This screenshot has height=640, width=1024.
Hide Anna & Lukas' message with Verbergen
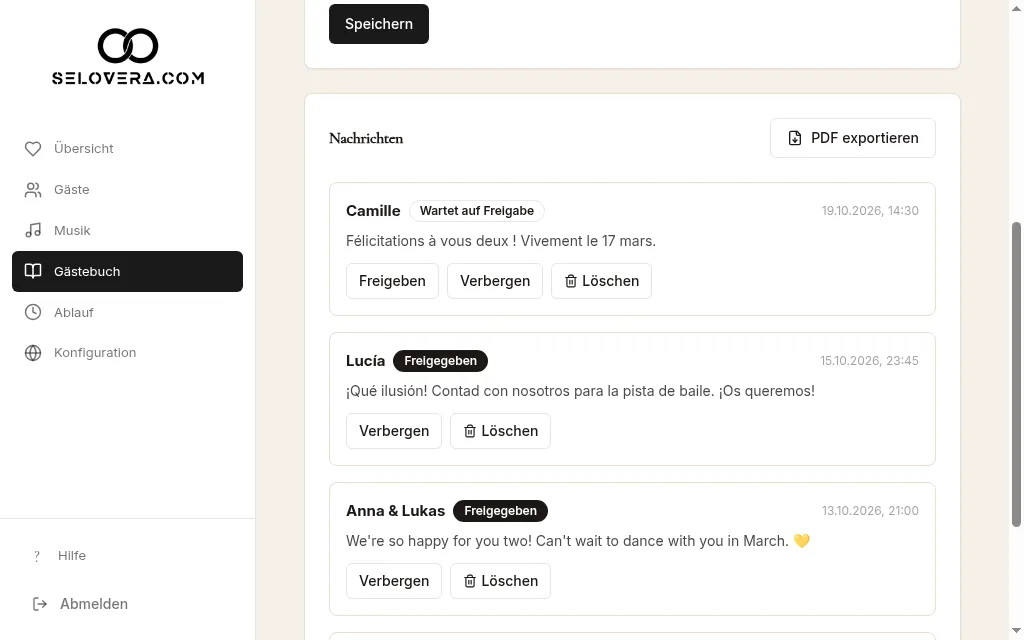(x=394, y=581)
